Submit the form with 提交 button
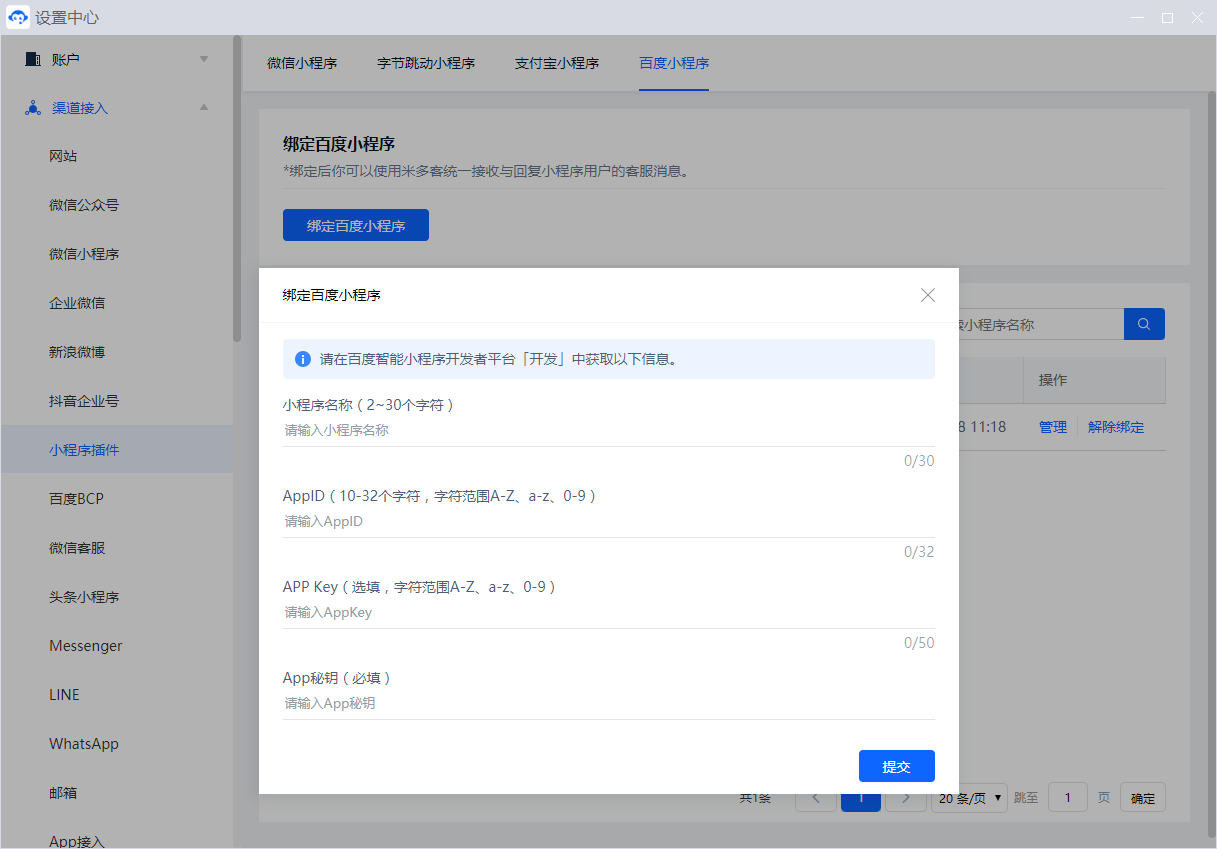The width and height of the screenshot is (1217, 849). pyautogui.click(x=896, y=766)
